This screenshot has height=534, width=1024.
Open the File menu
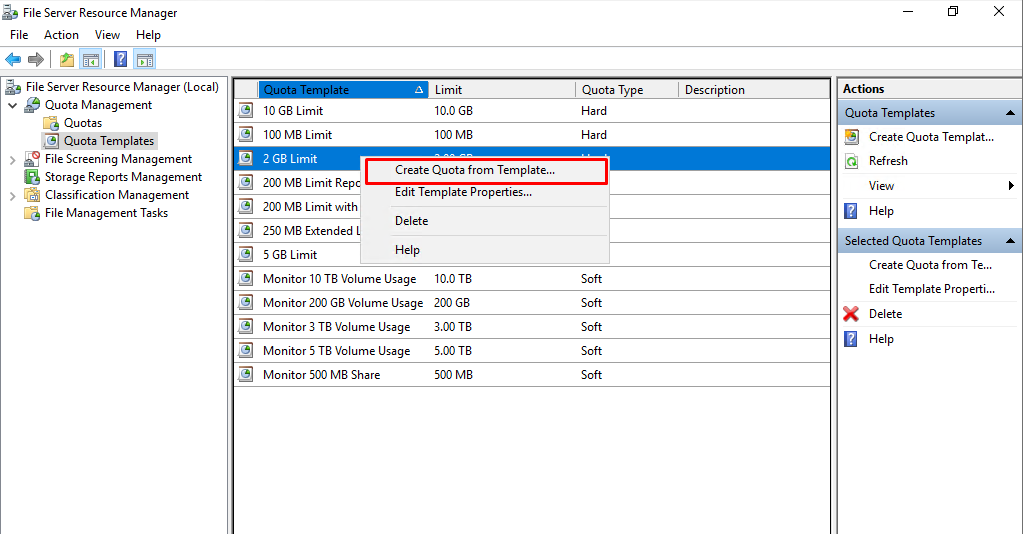click(x=19, y=35)
